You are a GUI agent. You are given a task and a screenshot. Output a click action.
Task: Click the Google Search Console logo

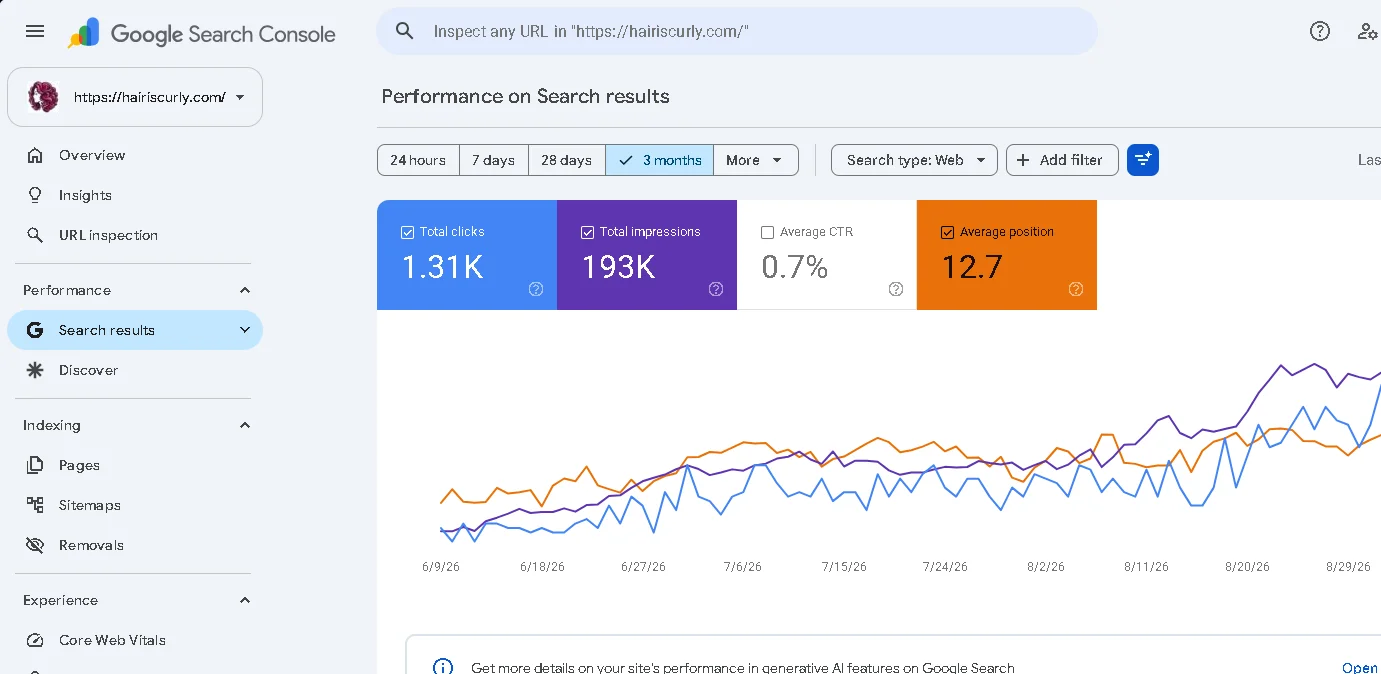(202, 33)
